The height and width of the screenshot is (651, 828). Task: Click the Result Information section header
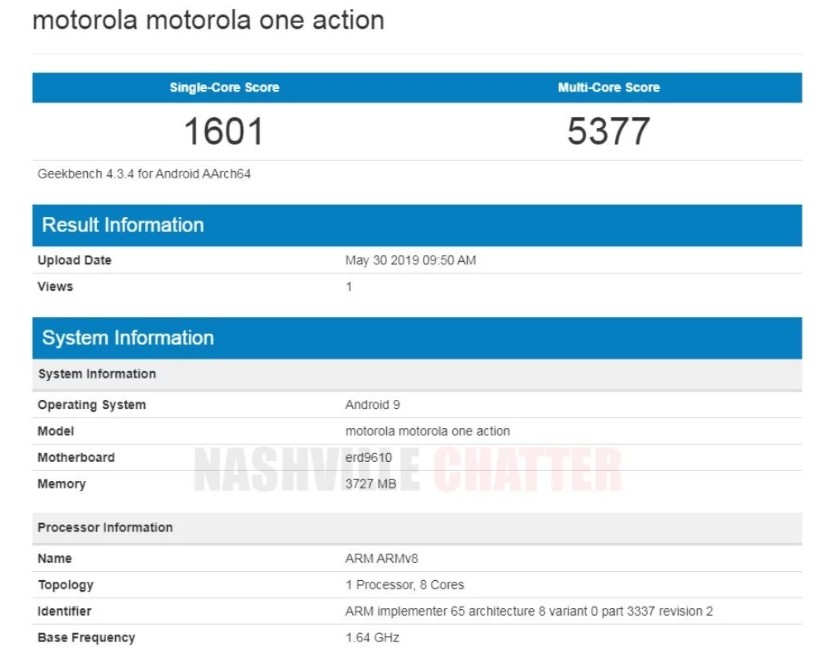[x=123, y=225]
